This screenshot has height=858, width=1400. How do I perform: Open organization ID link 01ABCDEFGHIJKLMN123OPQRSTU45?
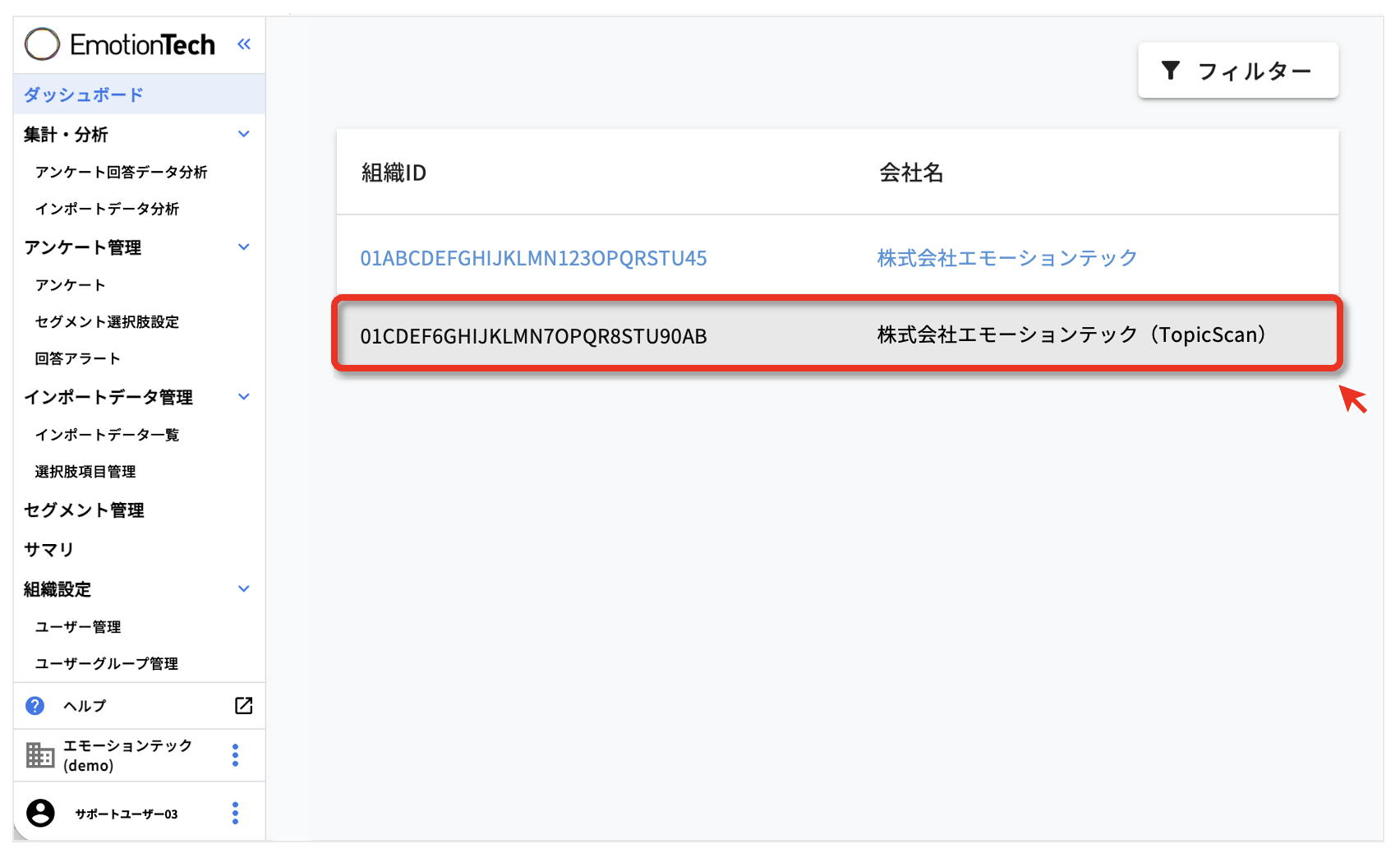coord(533,259)
